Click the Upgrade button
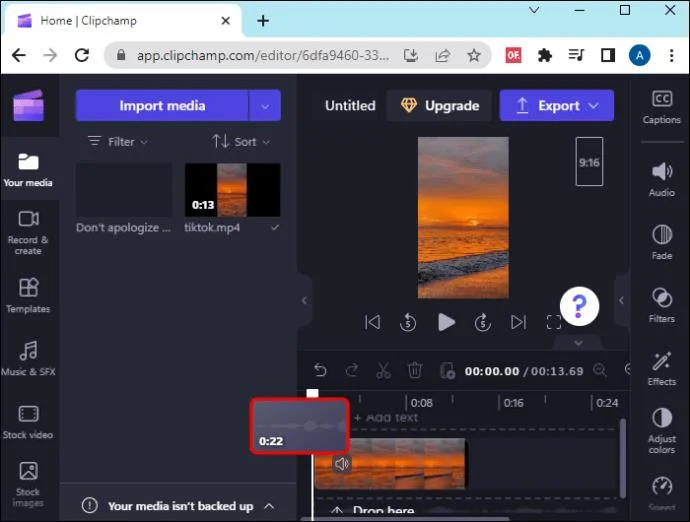 pos(440,105)
